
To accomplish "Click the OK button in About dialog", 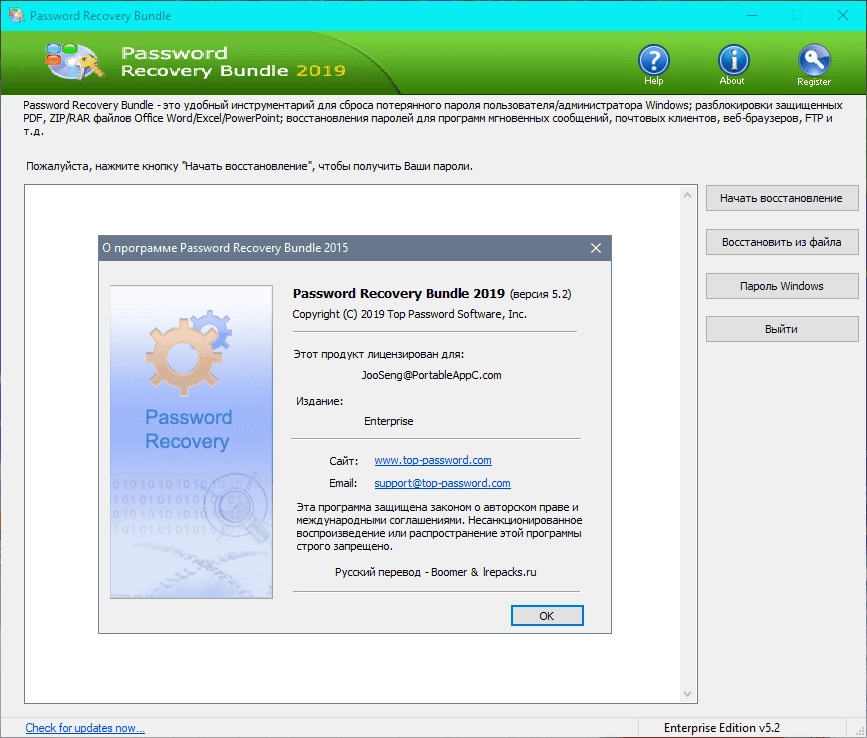I will tap(547, 616).
